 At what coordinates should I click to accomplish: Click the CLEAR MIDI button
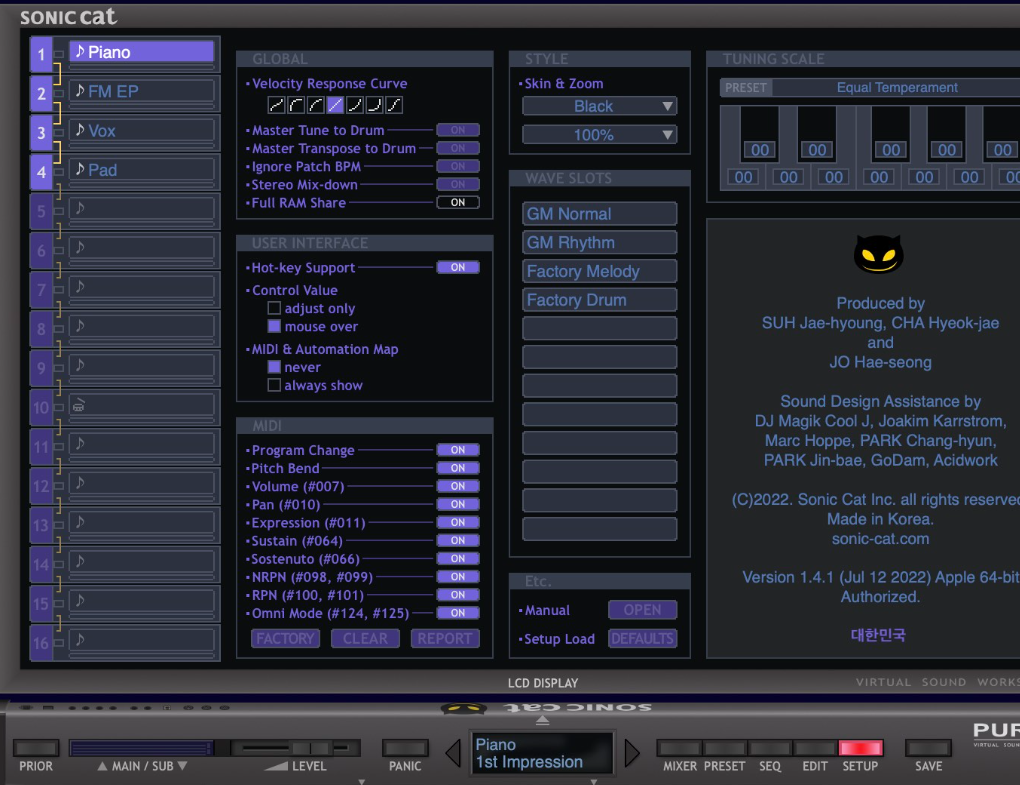365,639
